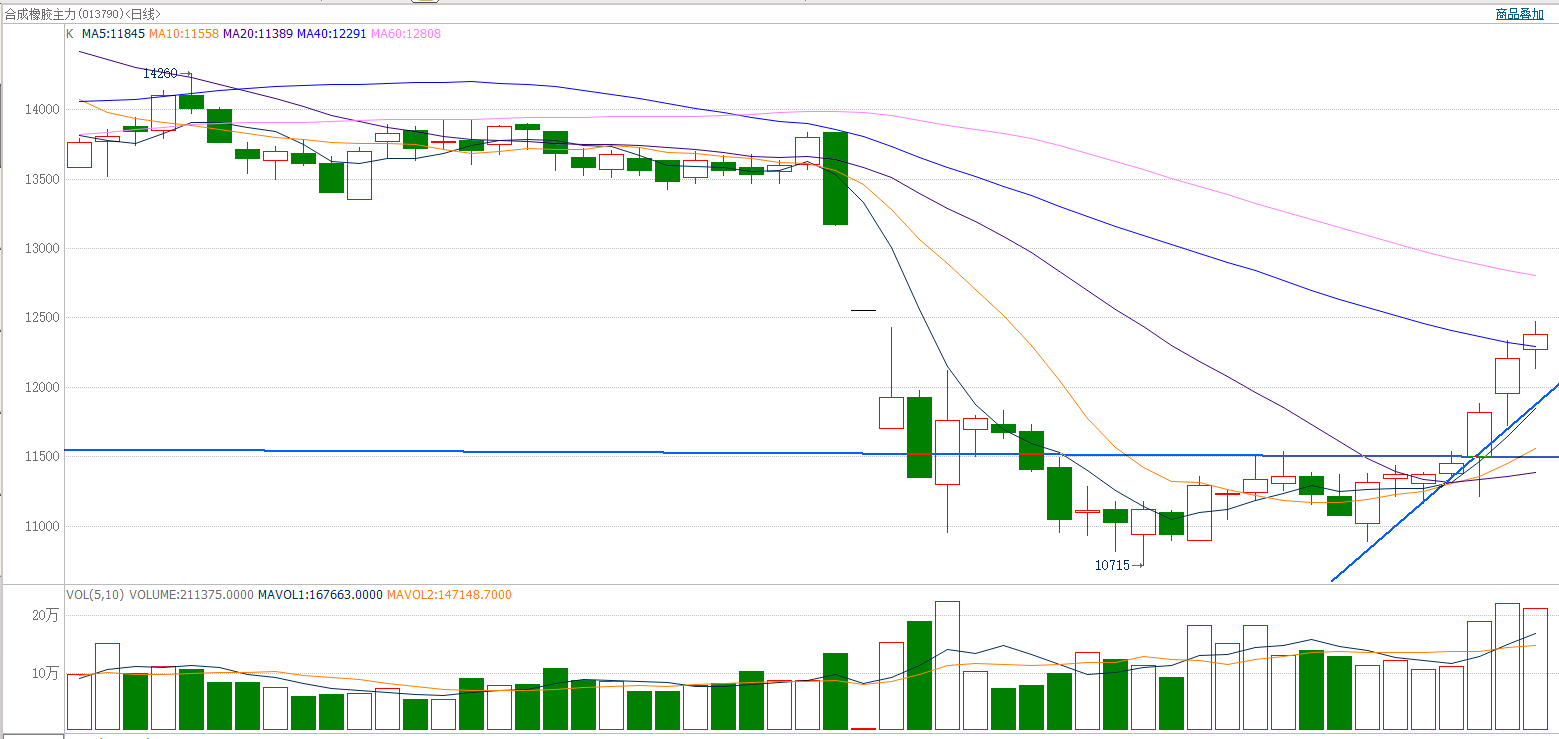Click the 10万 volume axis label

pos(47,674)
